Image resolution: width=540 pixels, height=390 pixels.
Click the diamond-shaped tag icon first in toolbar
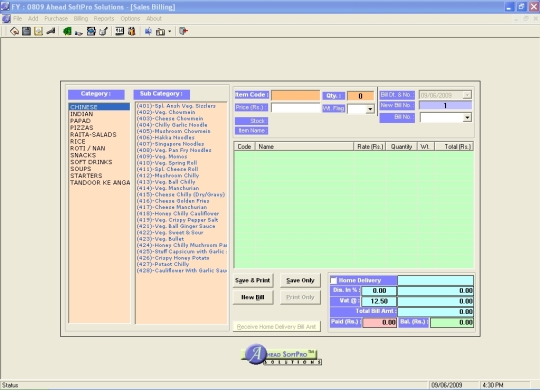pos(14,31)
